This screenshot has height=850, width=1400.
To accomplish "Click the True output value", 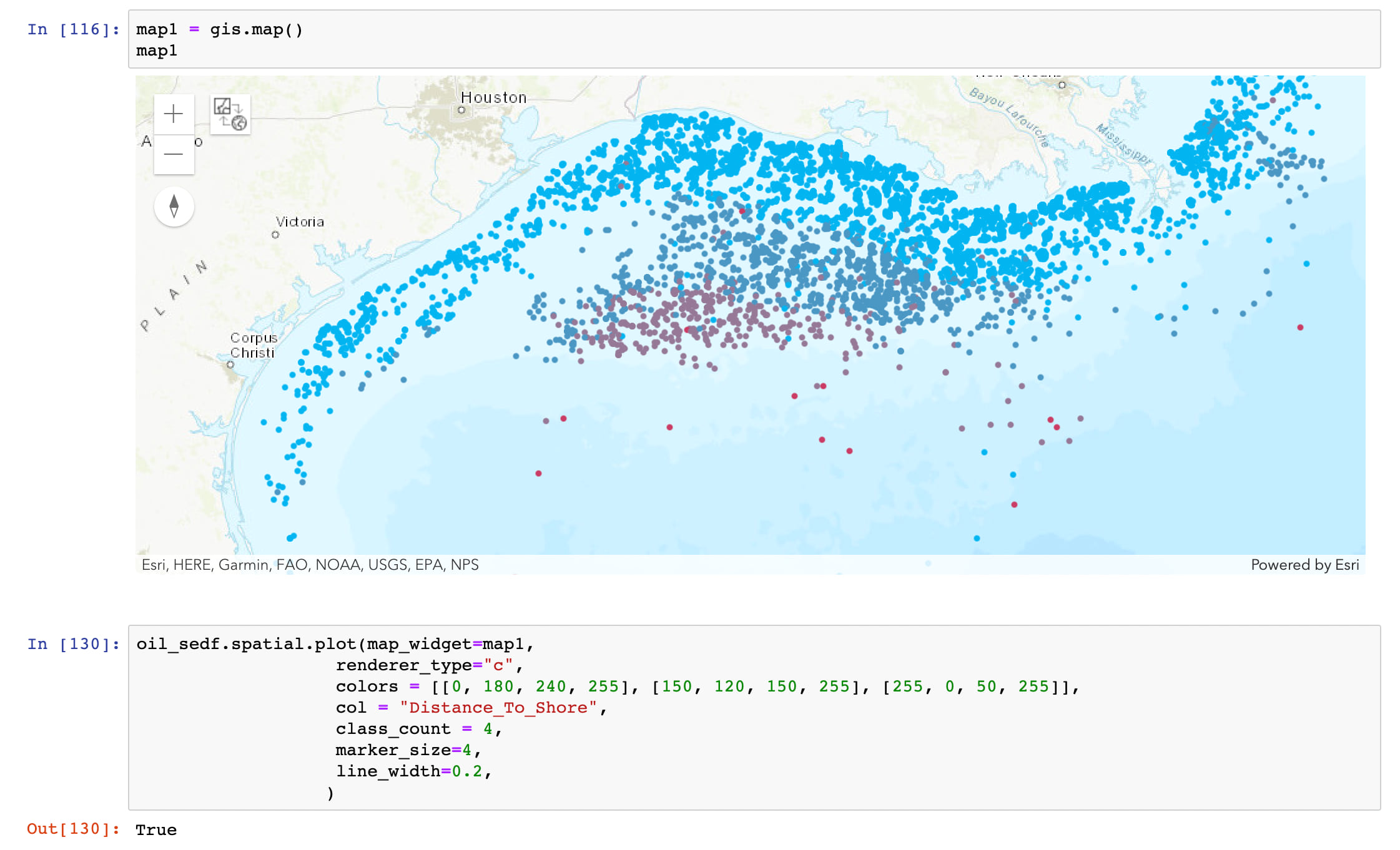I will (x=156, y=829).
